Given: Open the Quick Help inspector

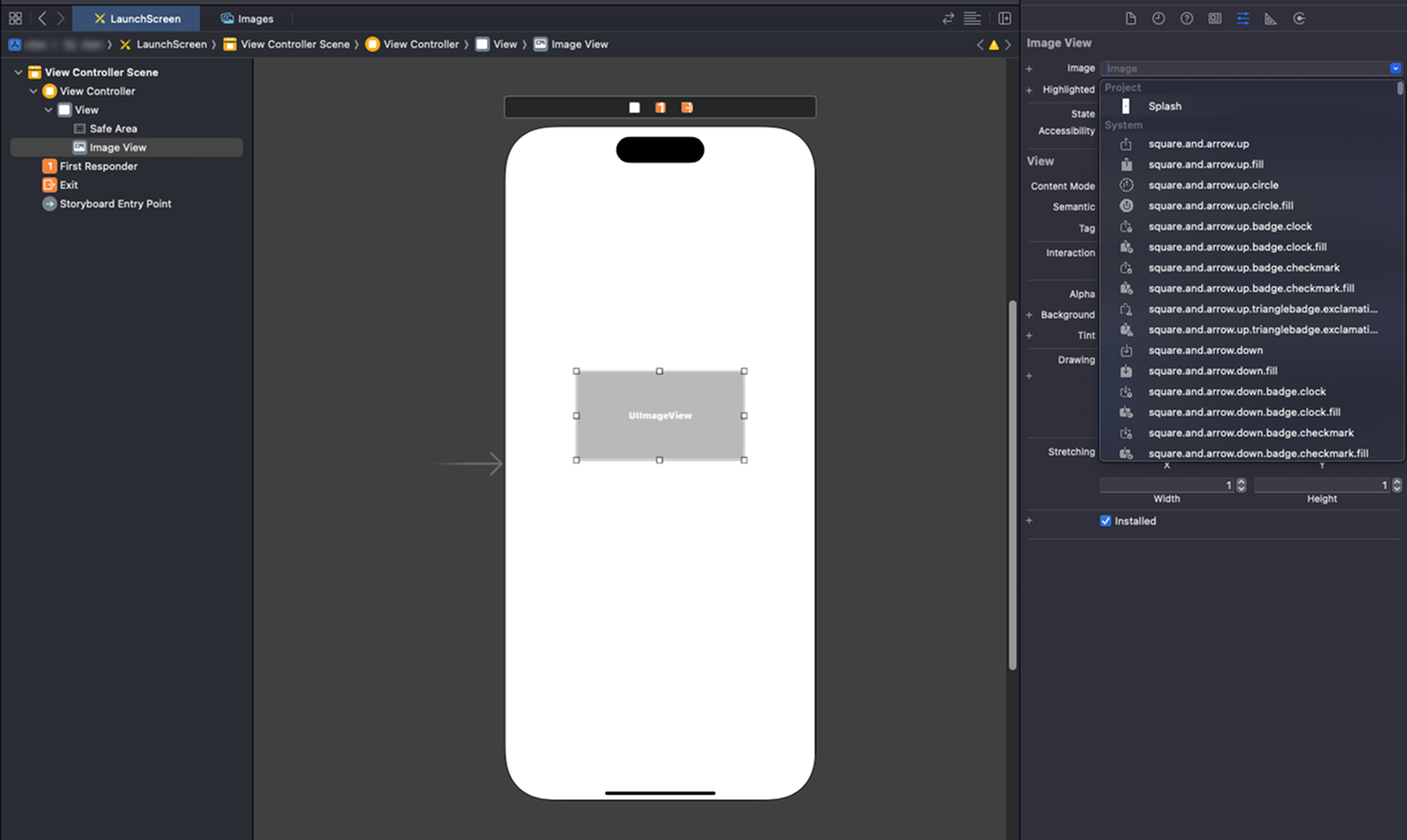Looking at the screenshot, I should click(x=1186, y=19).
